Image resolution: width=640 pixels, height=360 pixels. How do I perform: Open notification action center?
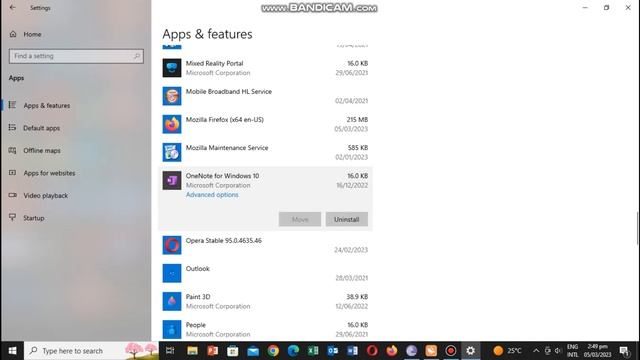624,351
